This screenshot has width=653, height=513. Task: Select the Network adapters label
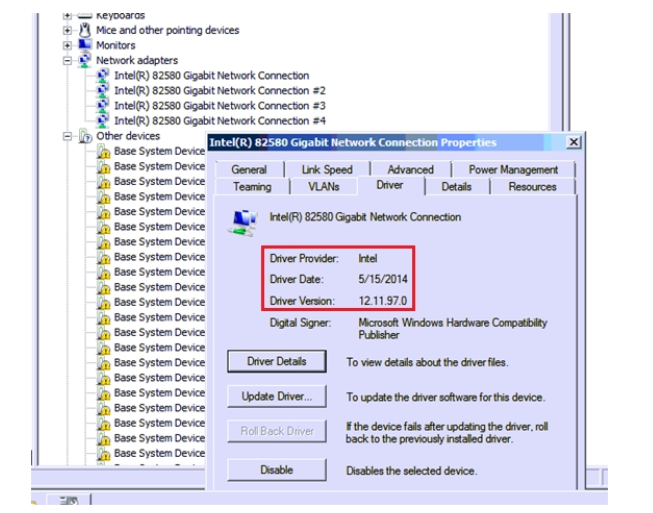pyautogui.click(x=137, y=60)
